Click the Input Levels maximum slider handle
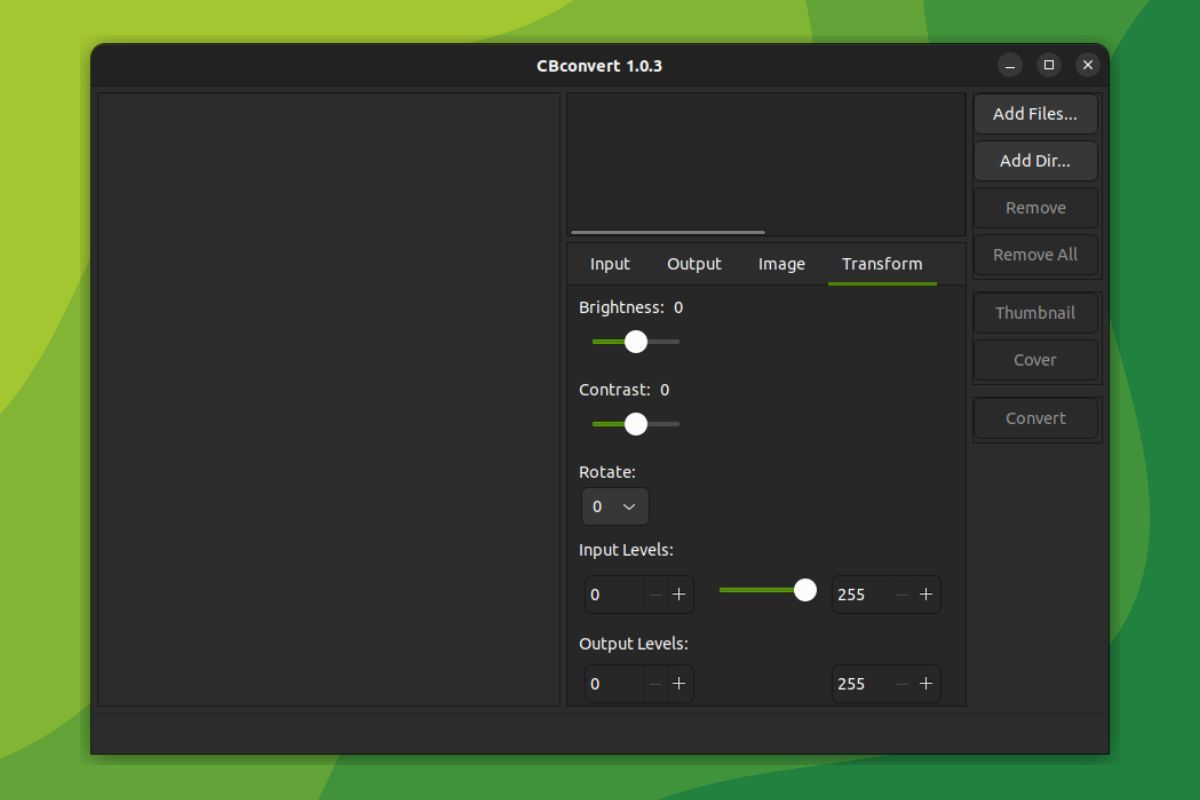The height and width of the screenshot is (800, 1200). [x=806, y=590]
